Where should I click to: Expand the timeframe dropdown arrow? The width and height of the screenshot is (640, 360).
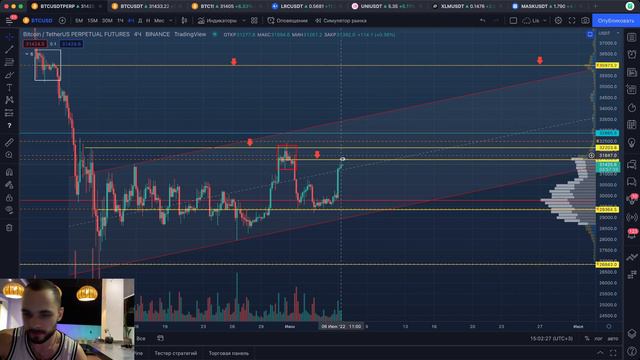[171, 20]
